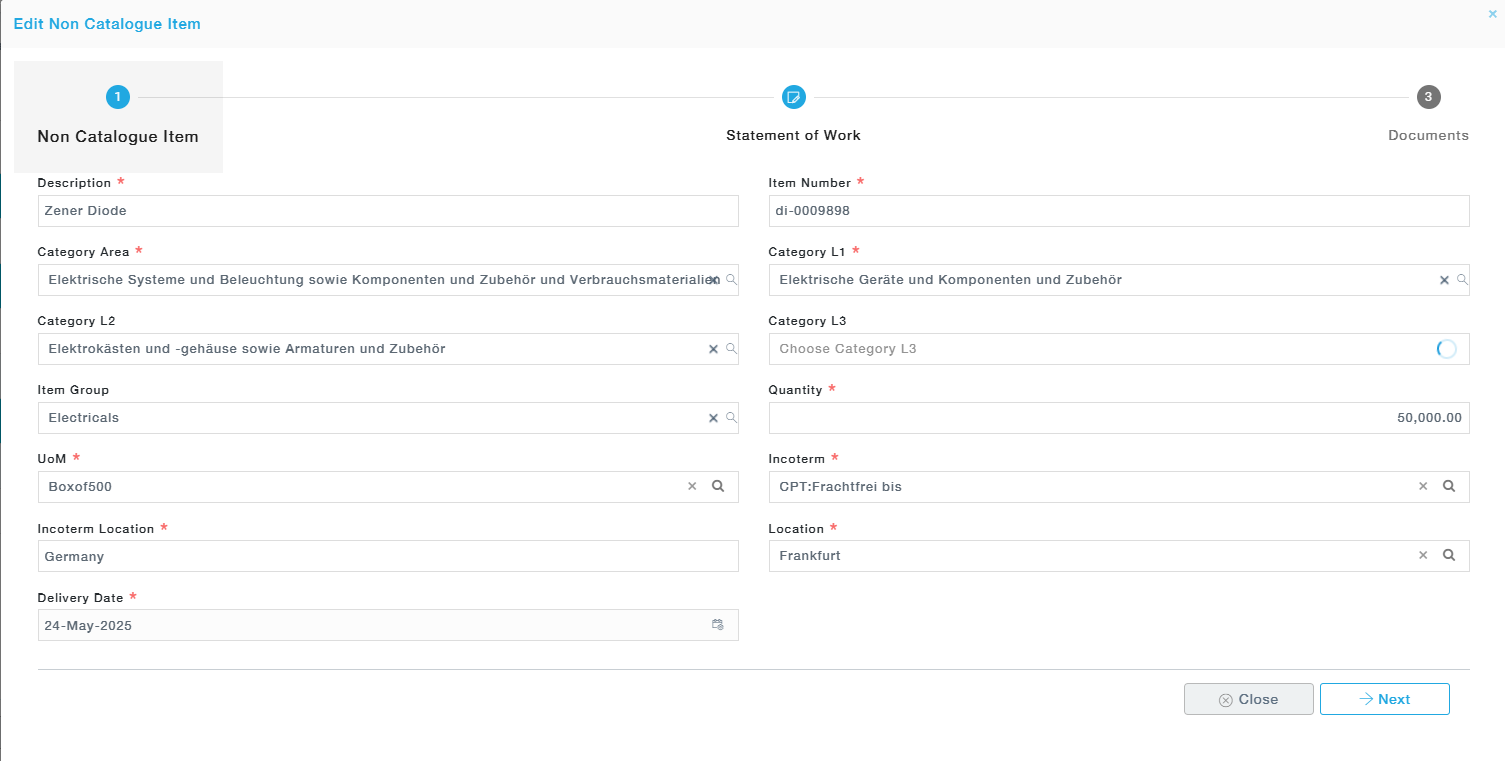Search UoM using magnifier icon

(x=718, y=487)
